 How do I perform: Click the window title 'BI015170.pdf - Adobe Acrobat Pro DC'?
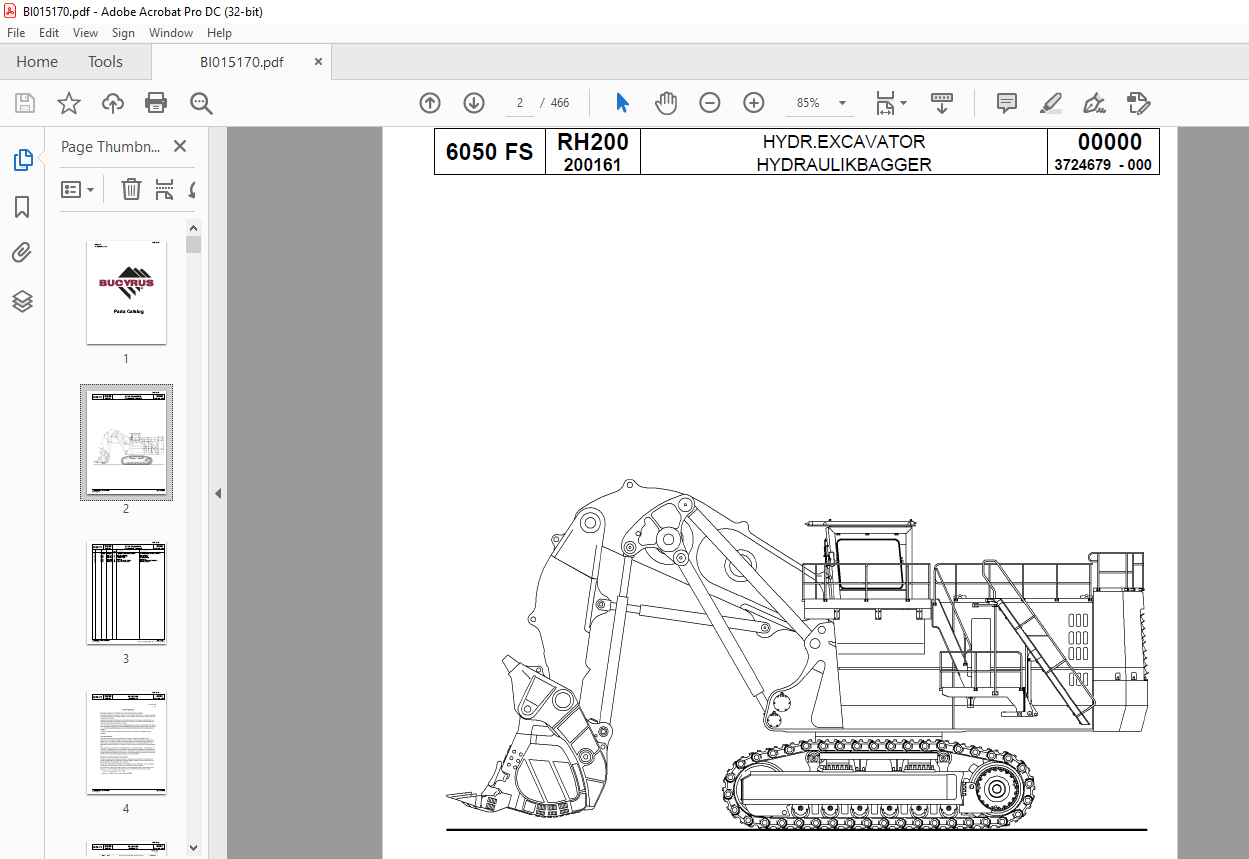[x=142, y=10]
